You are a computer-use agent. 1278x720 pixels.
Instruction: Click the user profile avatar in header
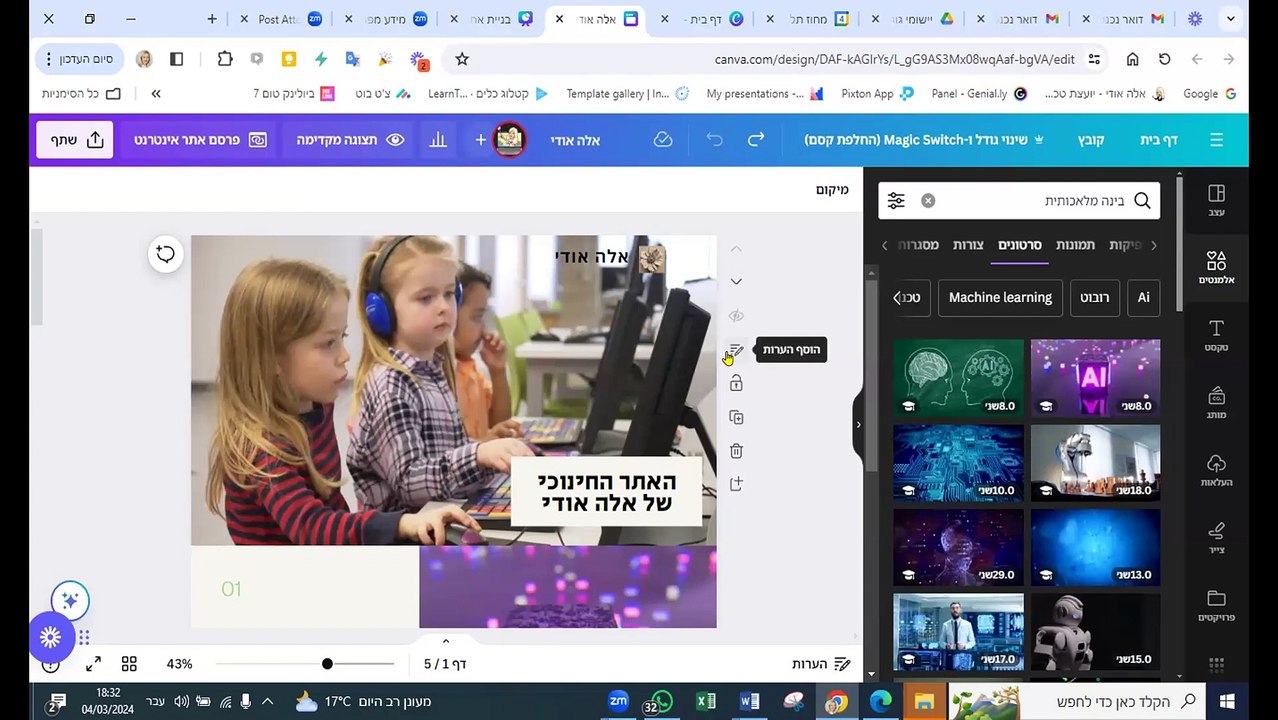[509, 140]
